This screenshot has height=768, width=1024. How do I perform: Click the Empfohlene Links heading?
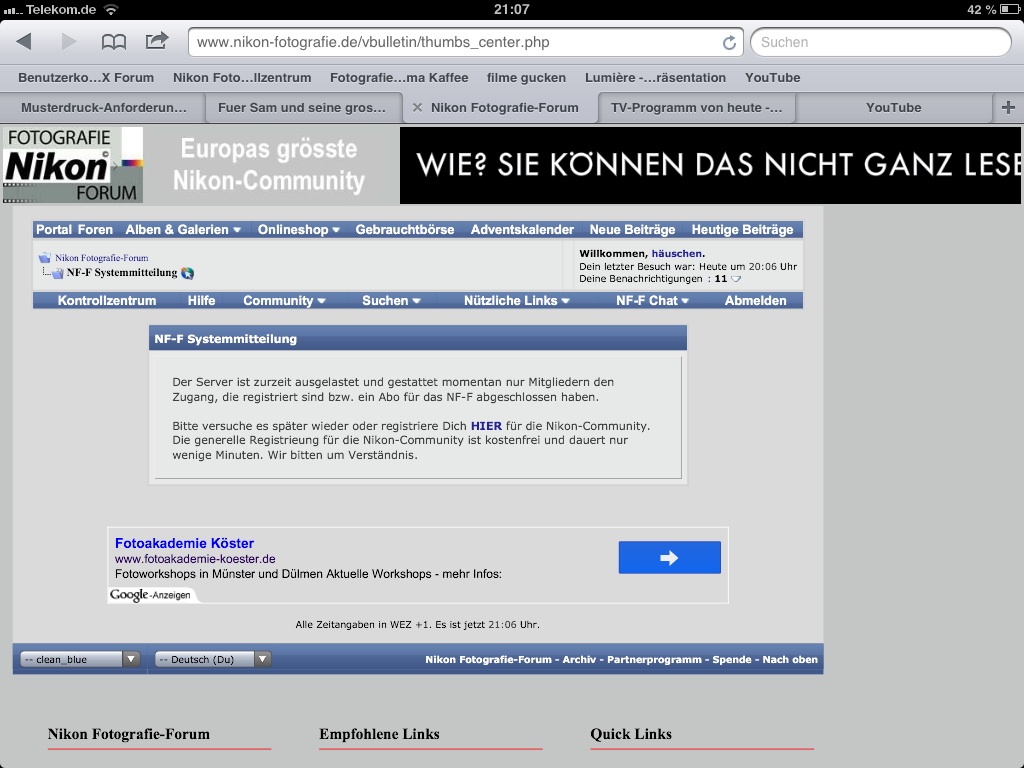click(x=379, y=734)
